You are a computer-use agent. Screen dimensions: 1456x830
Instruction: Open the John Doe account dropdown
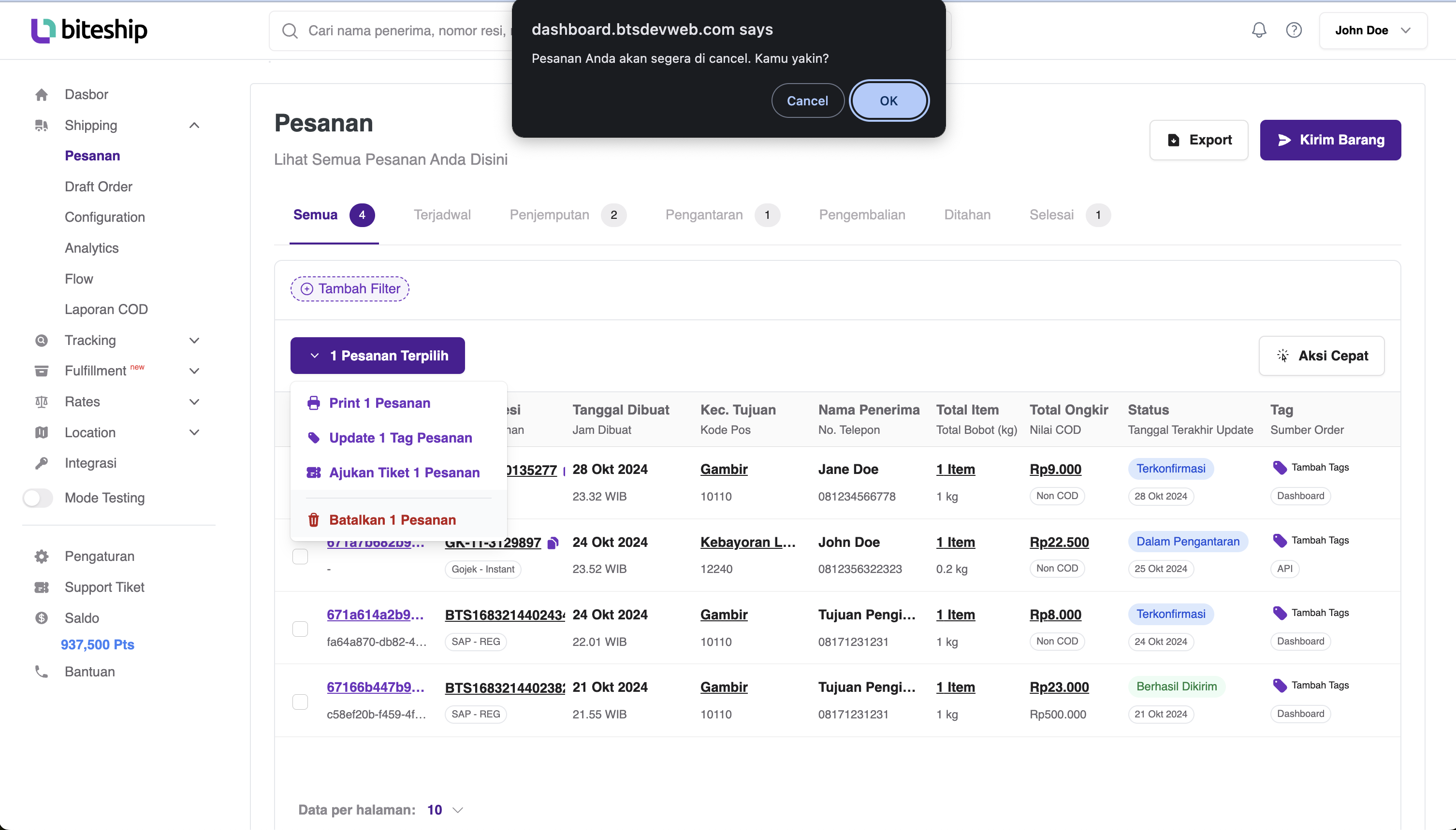click(1373, 30)
